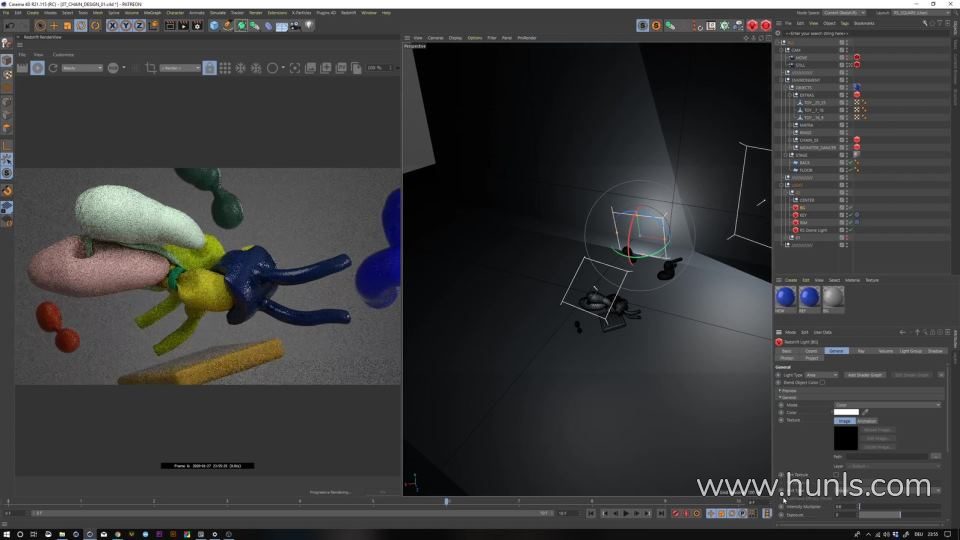This screenshot has width=960, height=540.
Task: Click the Live Selection tool icon
Action: 40,26
